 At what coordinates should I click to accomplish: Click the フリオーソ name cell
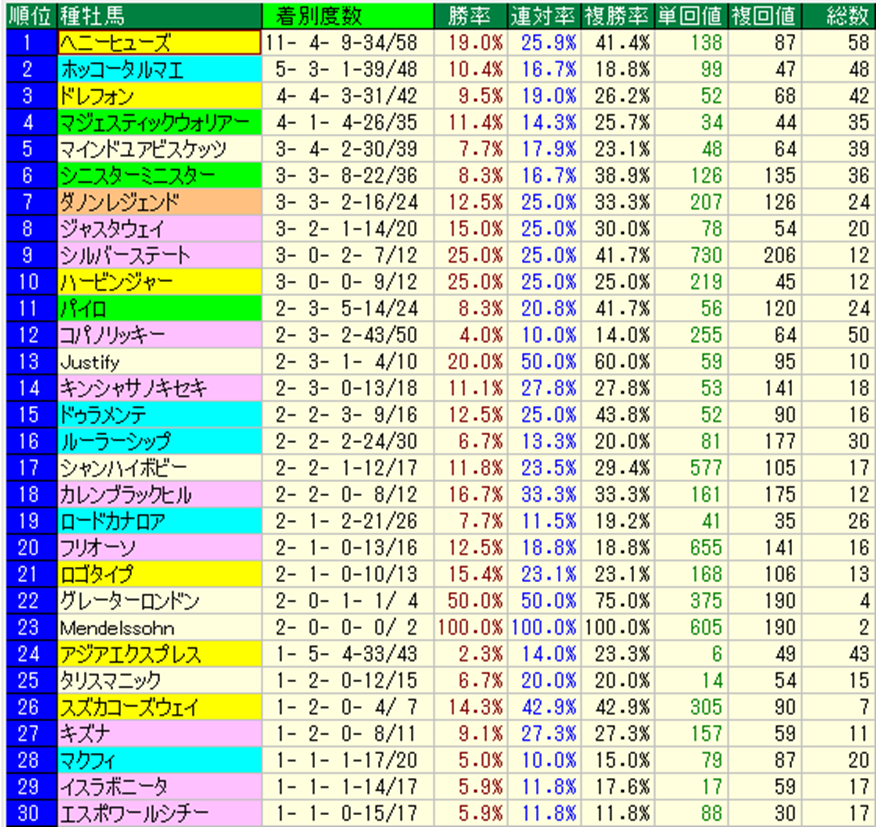160,548
